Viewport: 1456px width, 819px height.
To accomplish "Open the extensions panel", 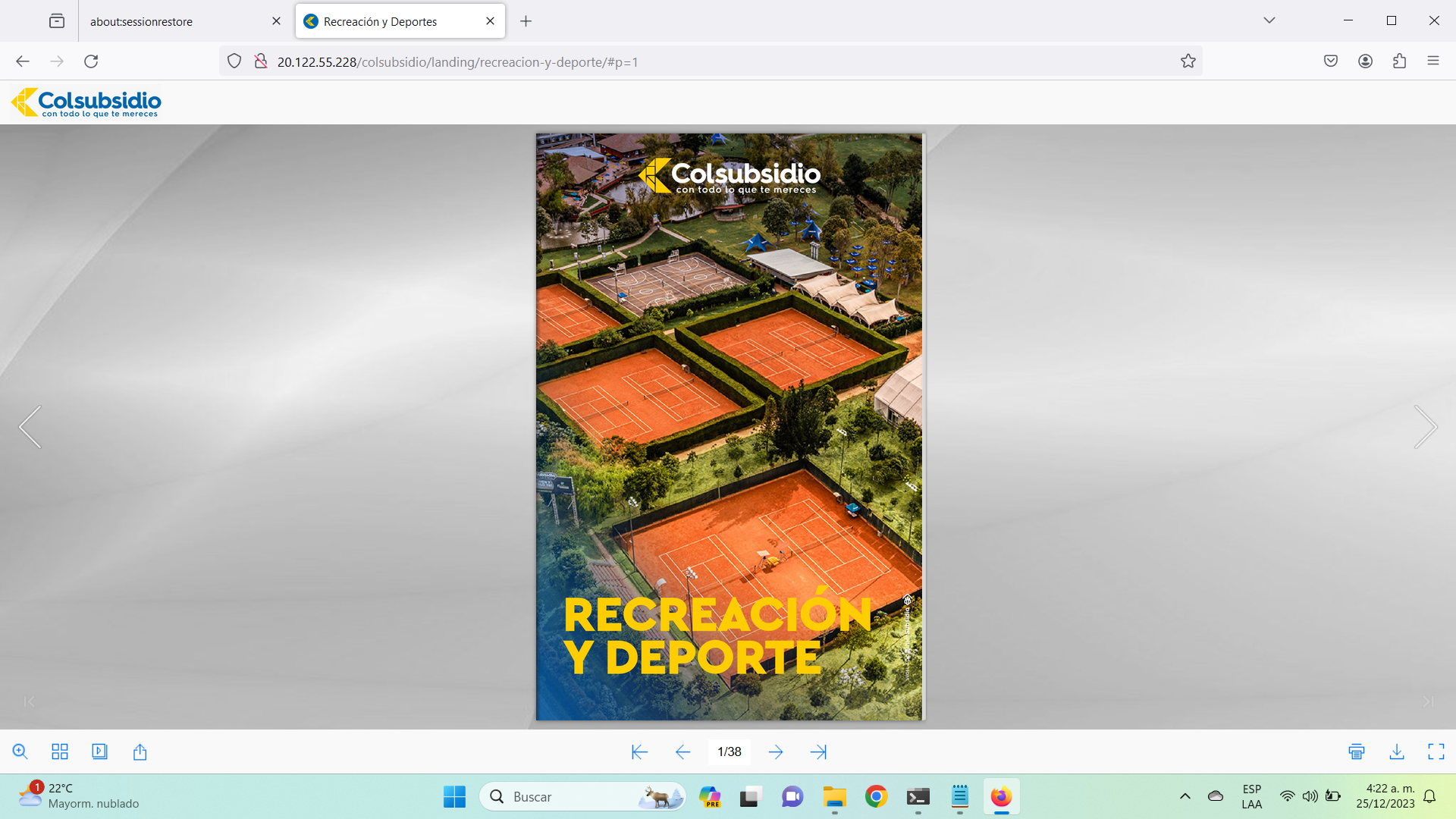I will pyautogui.click(x=1399, y=61).
